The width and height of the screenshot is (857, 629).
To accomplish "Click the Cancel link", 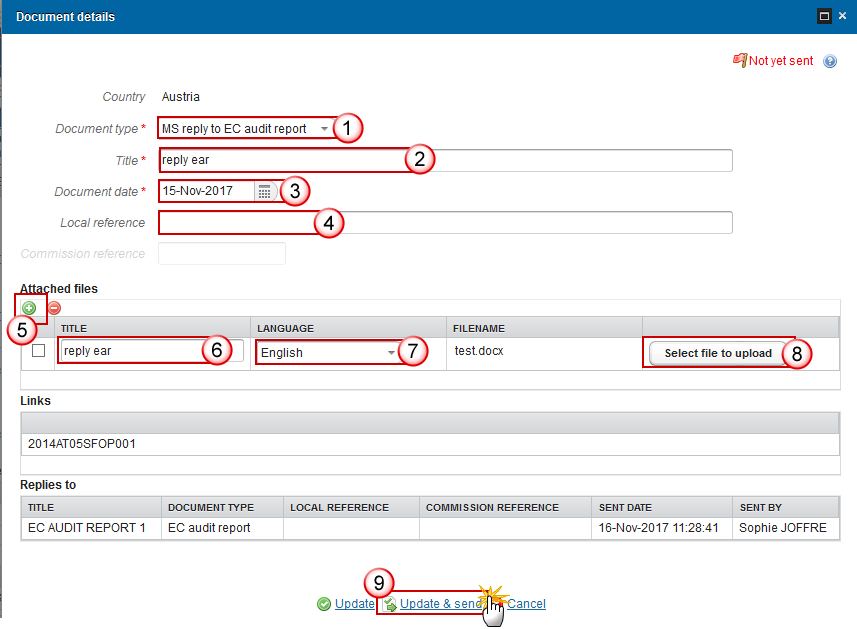I will tap(526, 604).
